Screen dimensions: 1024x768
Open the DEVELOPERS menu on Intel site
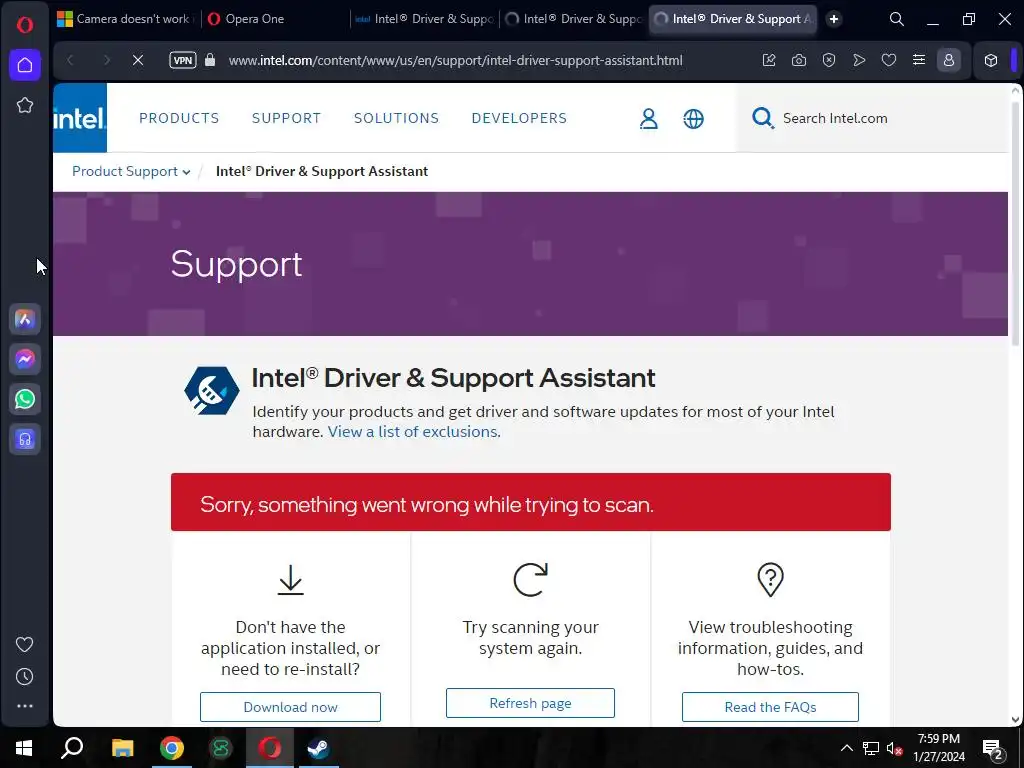click(519, 118)
